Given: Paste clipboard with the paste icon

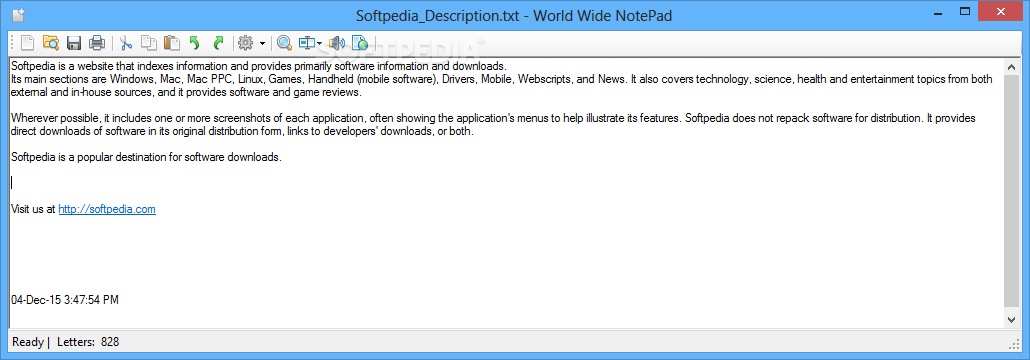Looking at the screenshot, I should tap(171, 43).
